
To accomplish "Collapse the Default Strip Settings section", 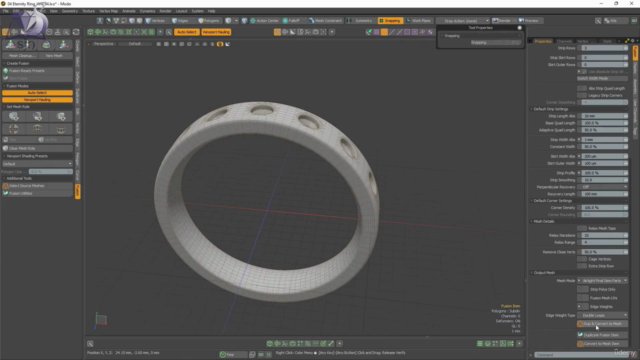I will pyautogui.click(x=550, y=109).
